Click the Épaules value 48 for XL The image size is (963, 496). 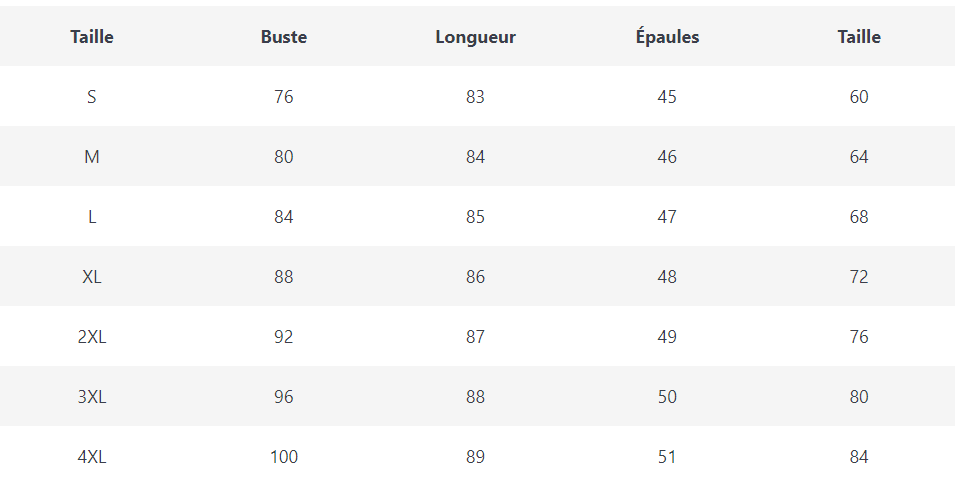(667, 277)
